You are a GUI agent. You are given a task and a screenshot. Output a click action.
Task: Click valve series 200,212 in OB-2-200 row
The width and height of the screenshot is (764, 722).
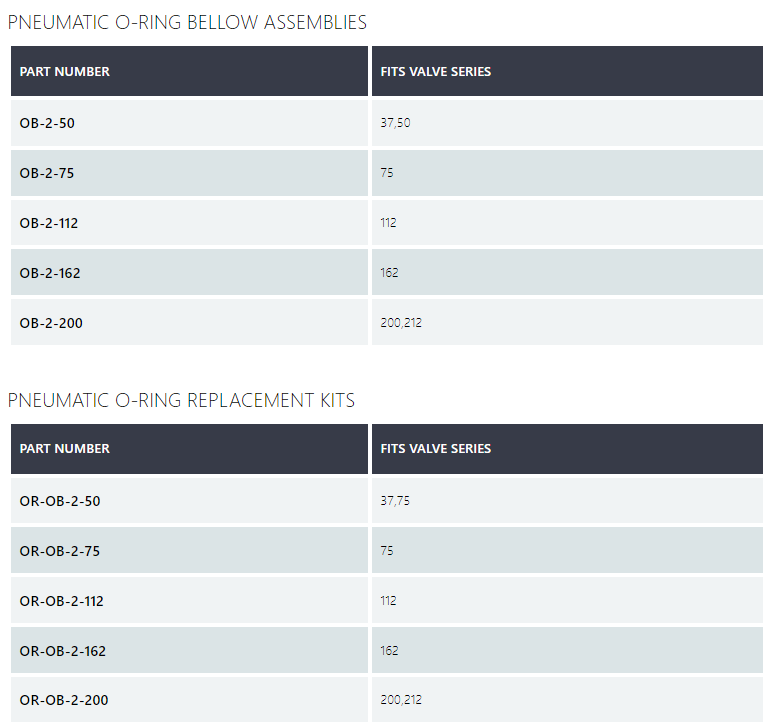tap(401, 322)
